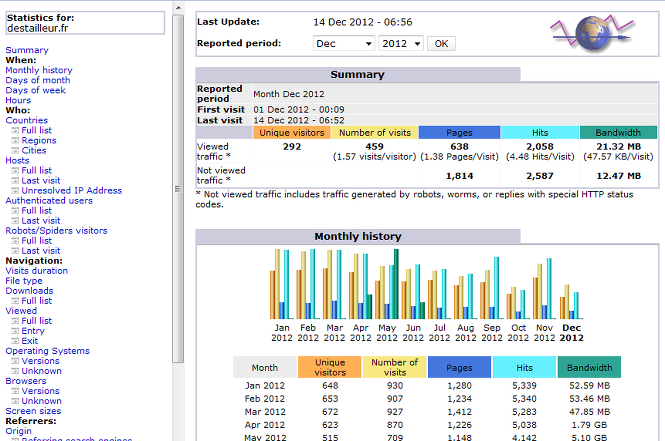Open the Visits duration navigation link
Image resolution: width=665 pixels, height=441 pixels.
[36, 270]
